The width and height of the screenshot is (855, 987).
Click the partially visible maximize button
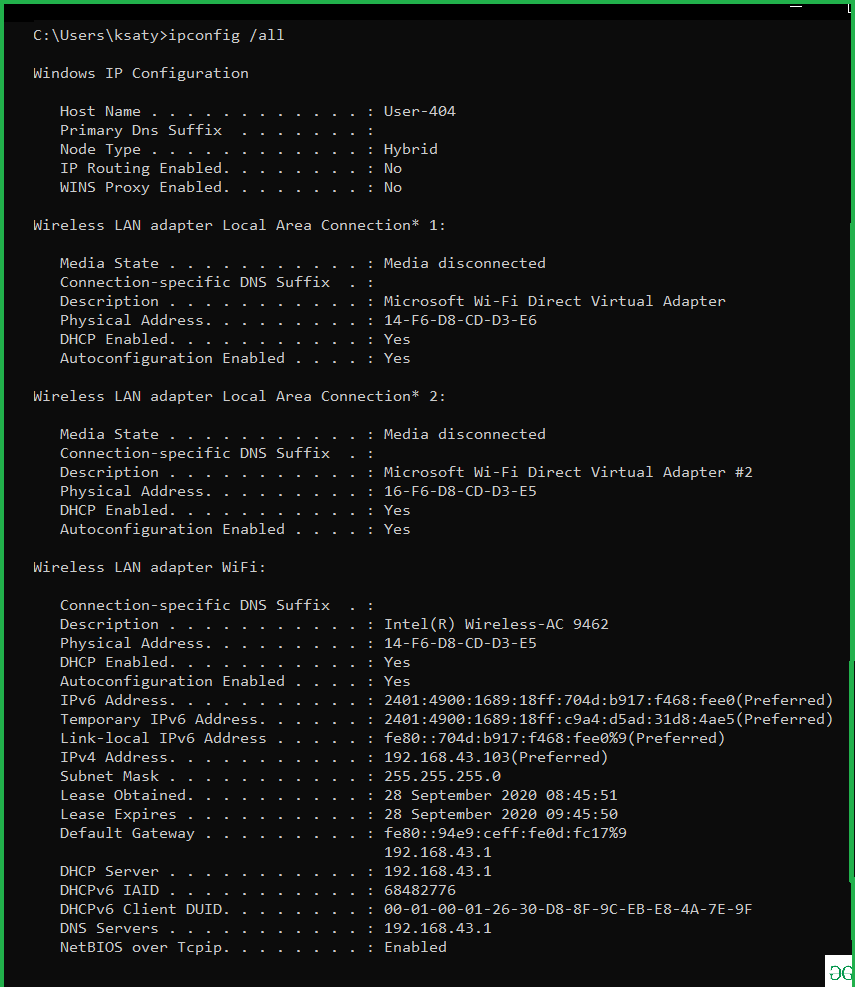point(849,8)
